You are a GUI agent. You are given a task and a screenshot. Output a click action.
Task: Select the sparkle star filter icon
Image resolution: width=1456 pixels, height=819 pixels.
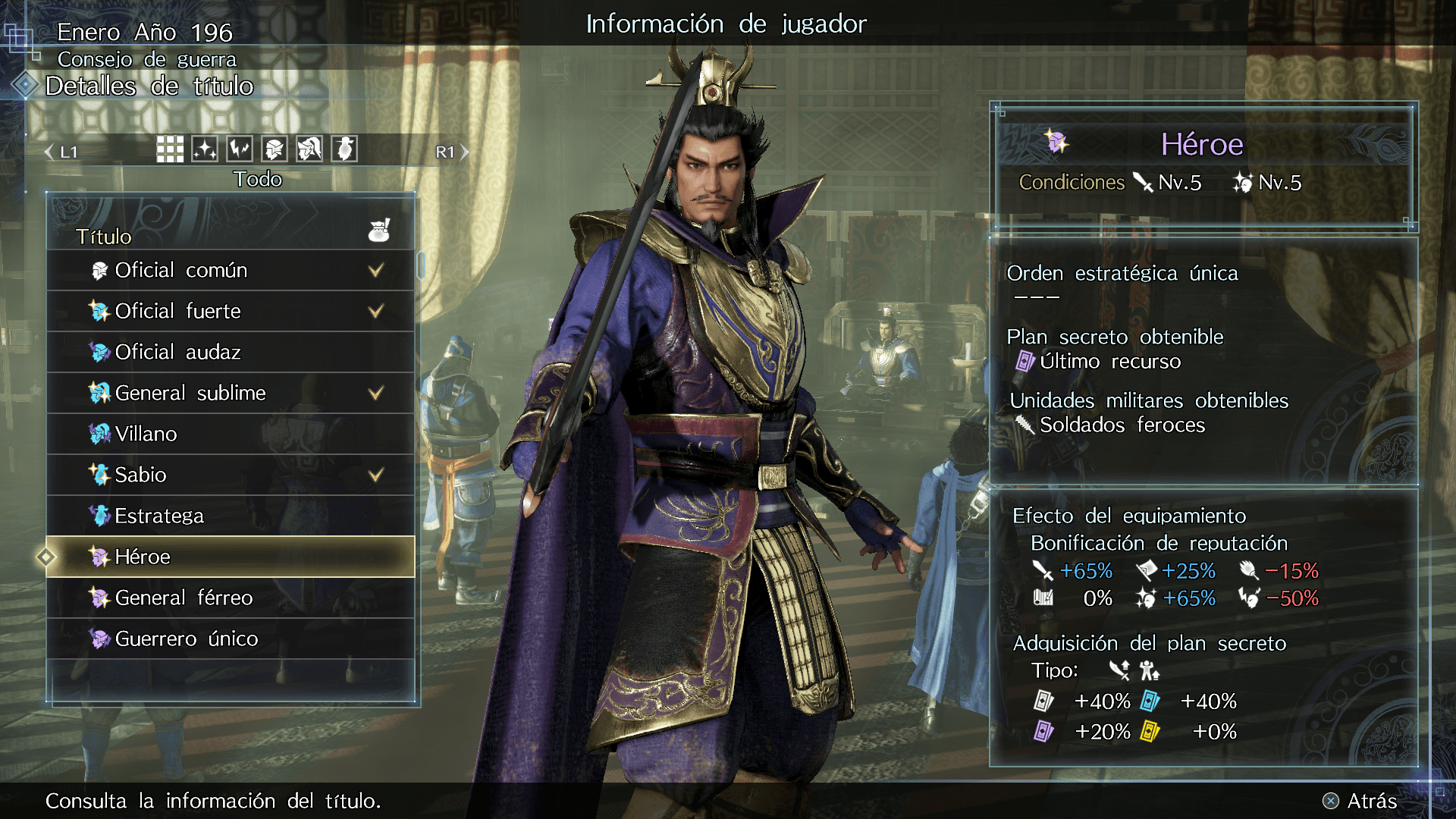coord(205,149)
